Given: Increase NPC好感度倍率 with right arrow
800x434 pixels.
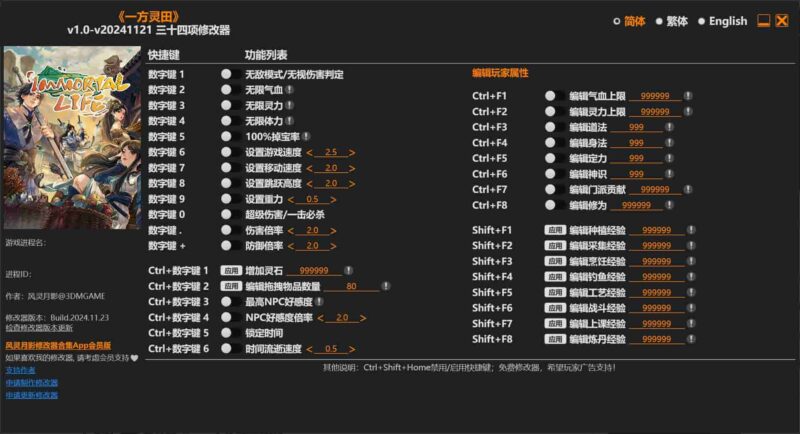Looking at the screenshot, I should click(363, 318).
